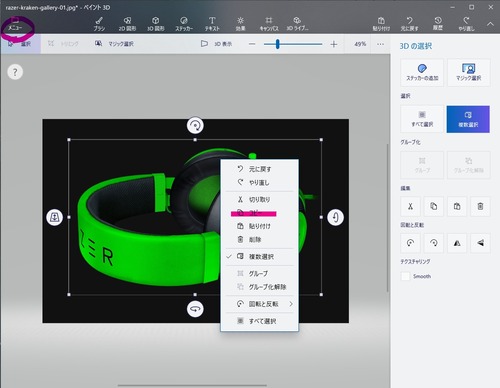
Task: Flip horizontal using the right panel icon
Action: coord(457,243)
